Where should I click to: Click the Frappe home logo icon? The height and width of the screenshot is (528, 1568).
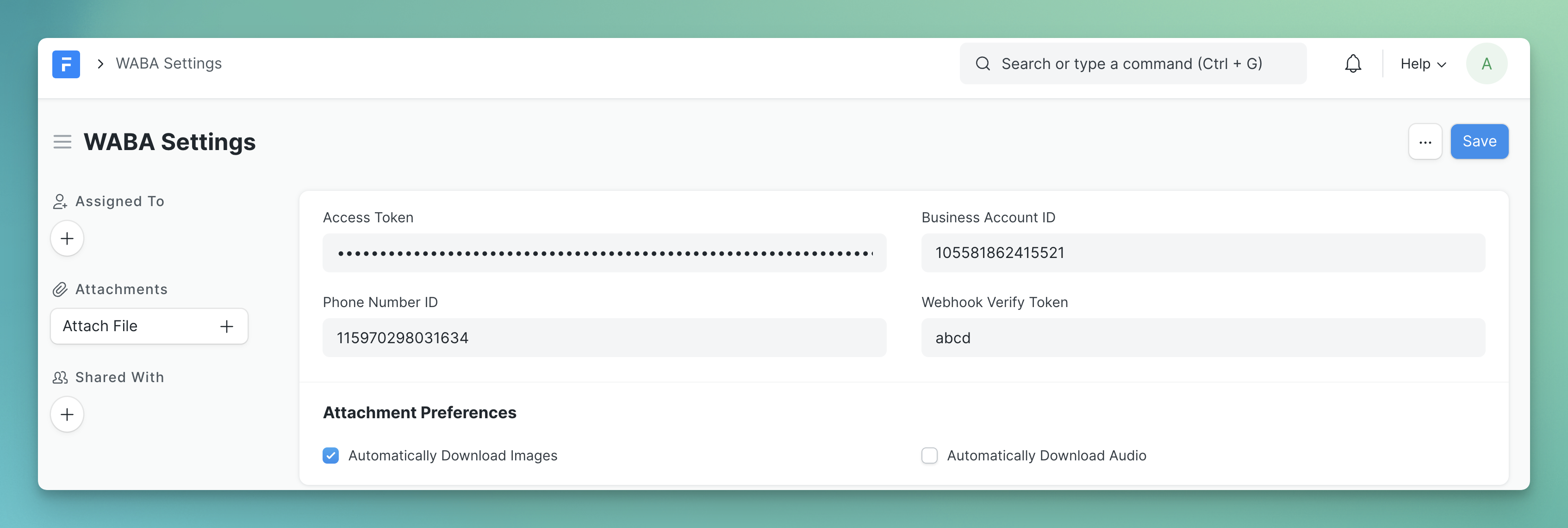(x=66, y=64)
